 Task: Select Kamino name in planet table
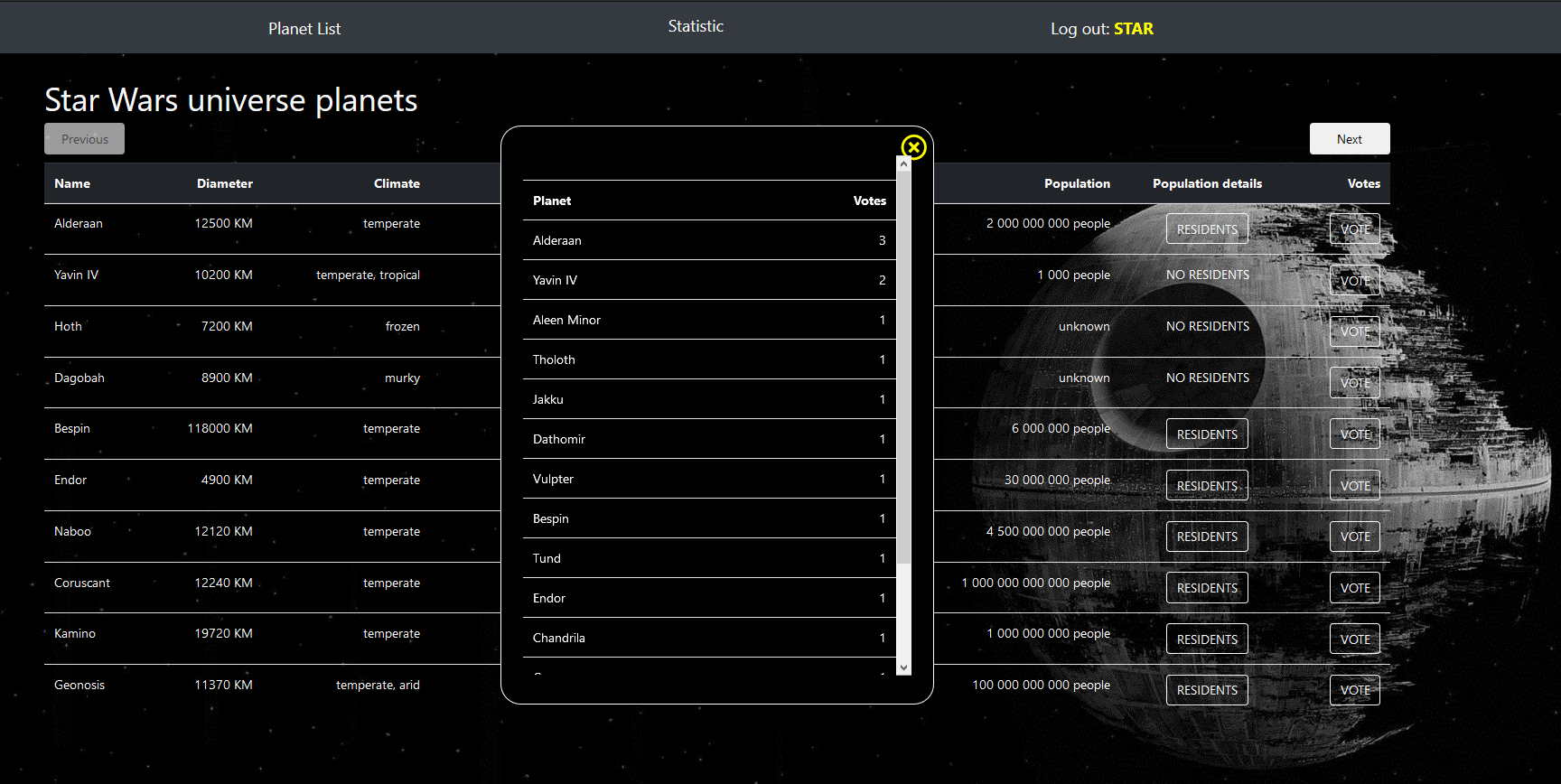pyautogui.click(x=75, y=633)
